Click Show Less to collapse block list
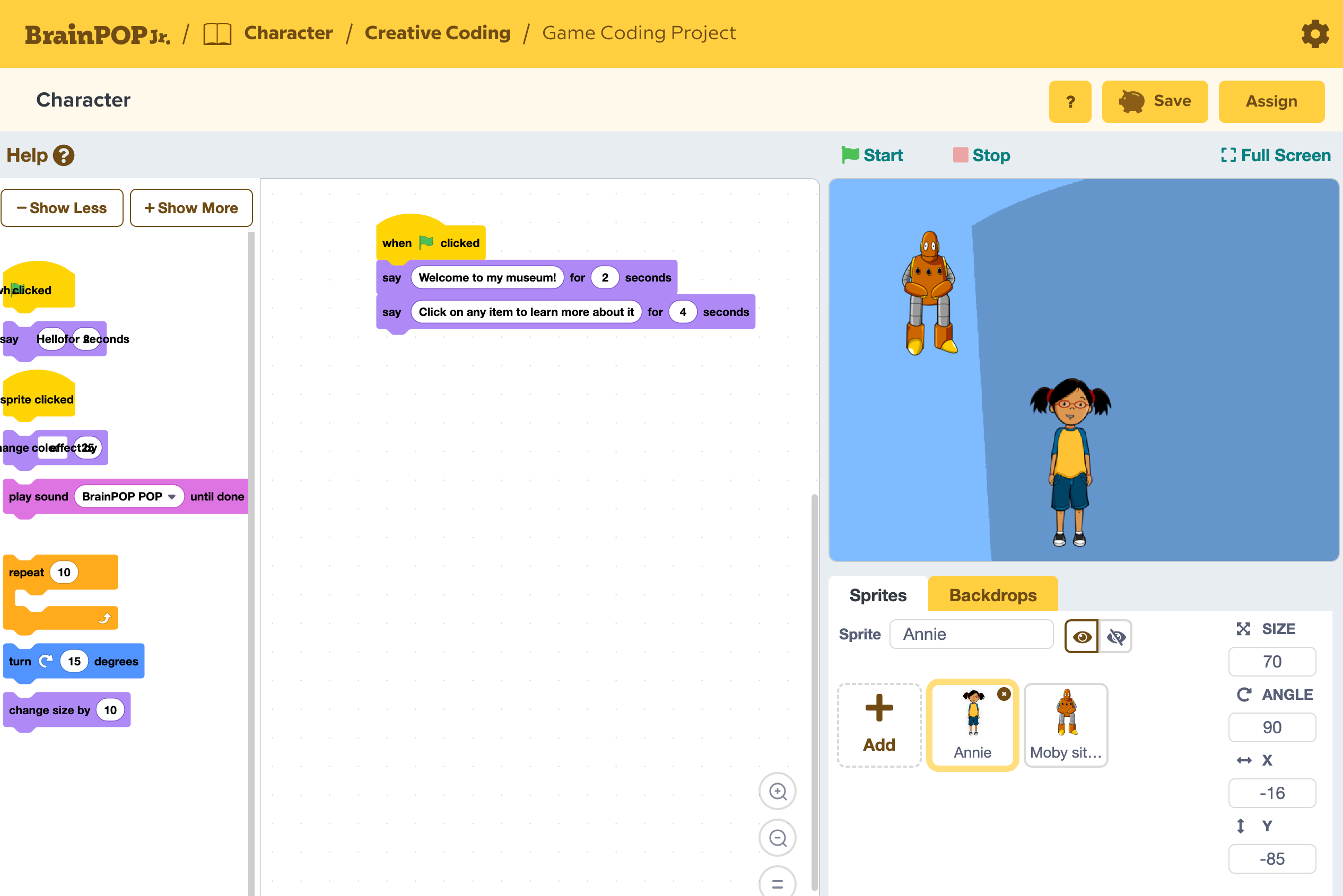 [62, 208]
